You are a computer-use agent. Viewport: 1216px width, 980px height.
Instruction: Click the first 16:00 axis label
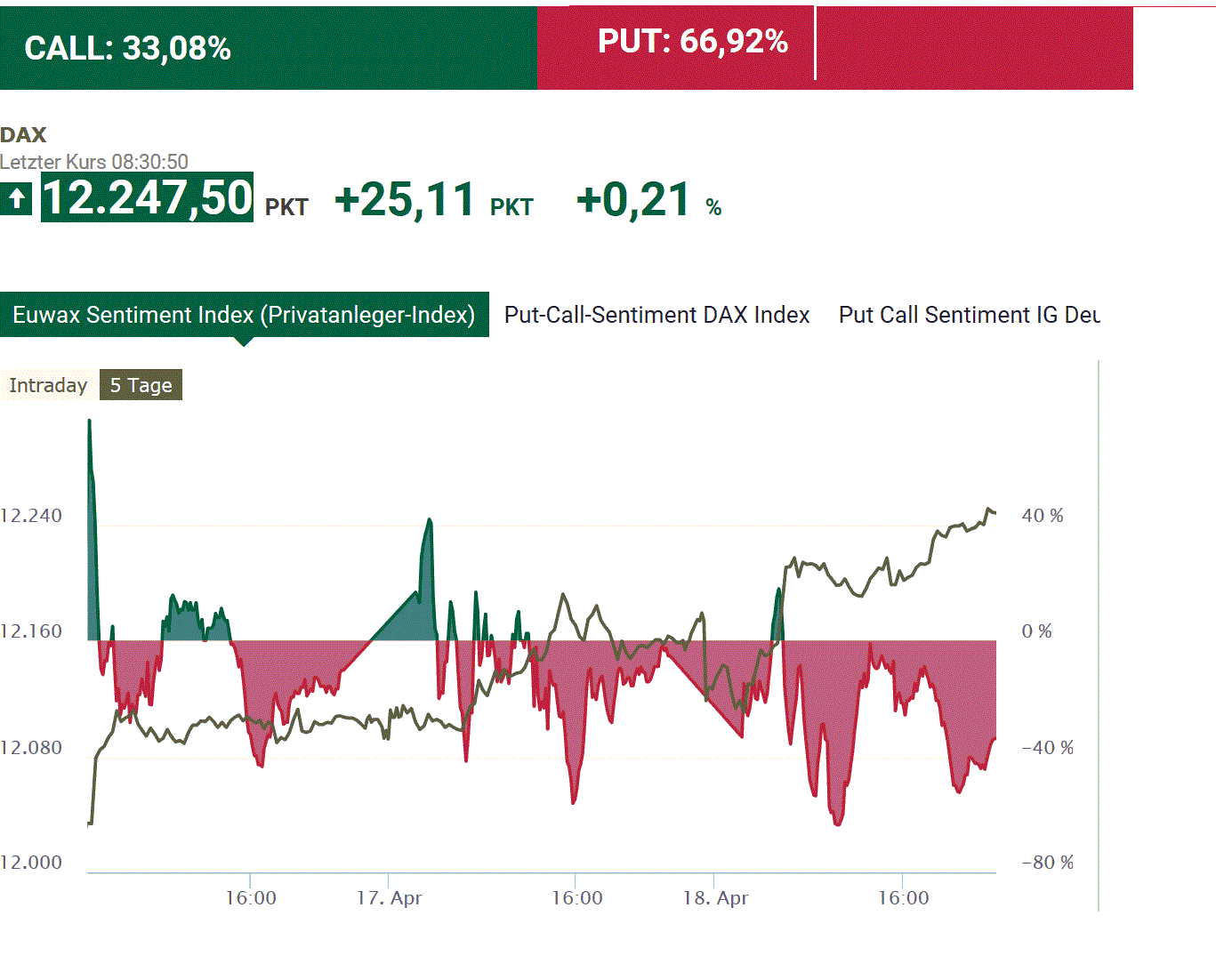point(250,898)
